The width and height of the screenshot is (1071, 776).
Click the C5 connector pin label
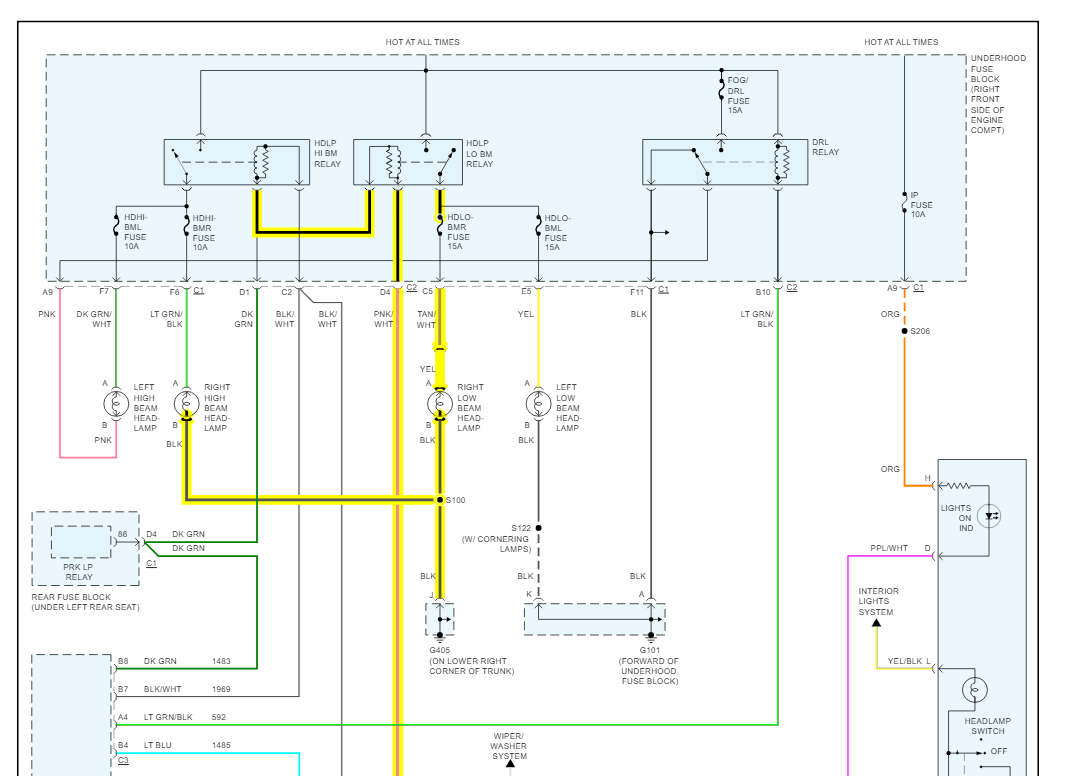428,292
